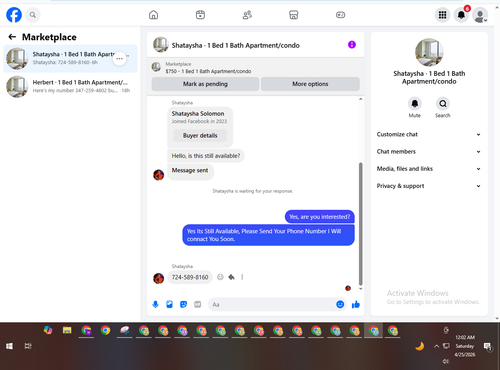React to the phone number message
The width and height of the screenshot is (500, 370).
220,277
